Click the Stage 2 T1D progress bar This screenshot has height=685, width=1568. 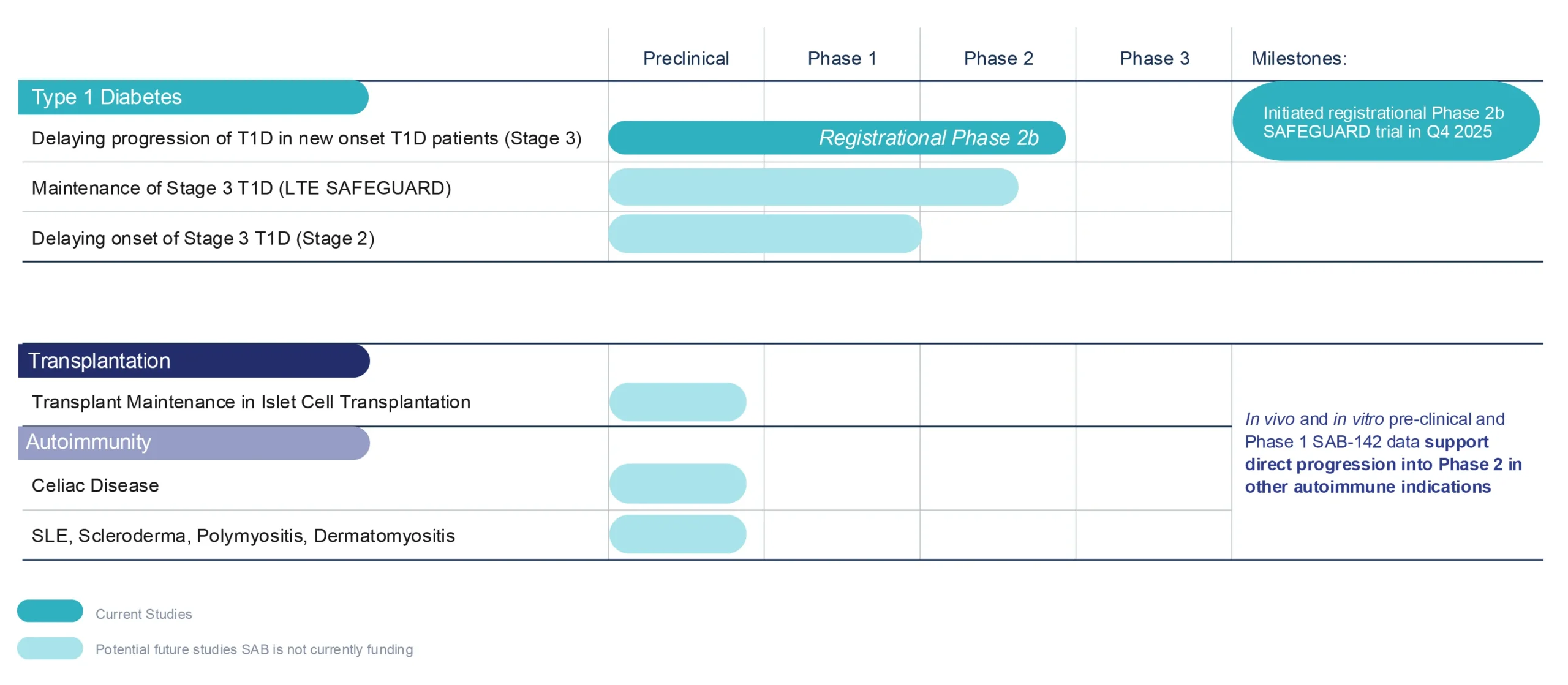(764, 234)
